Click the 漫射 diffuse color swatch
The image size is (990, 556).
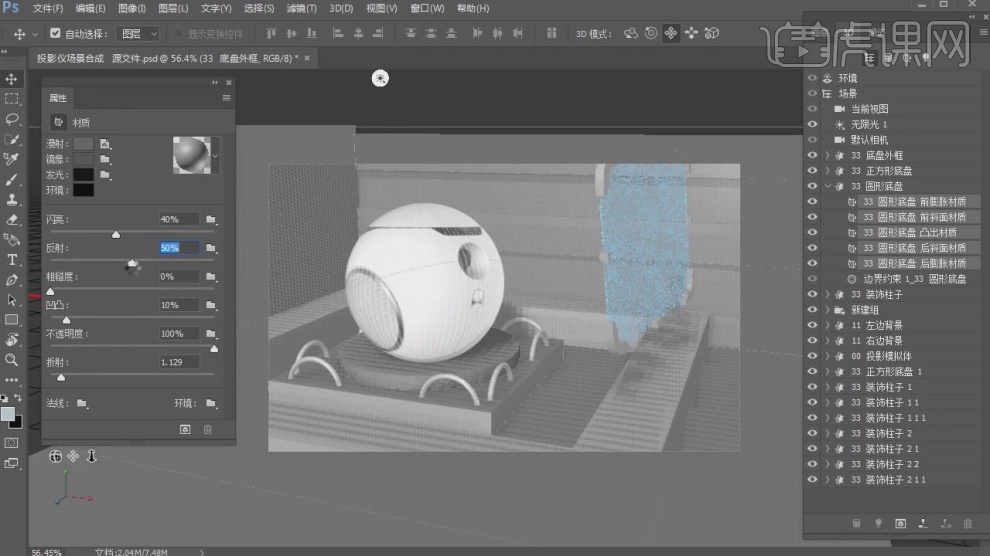tap(83, 144)
